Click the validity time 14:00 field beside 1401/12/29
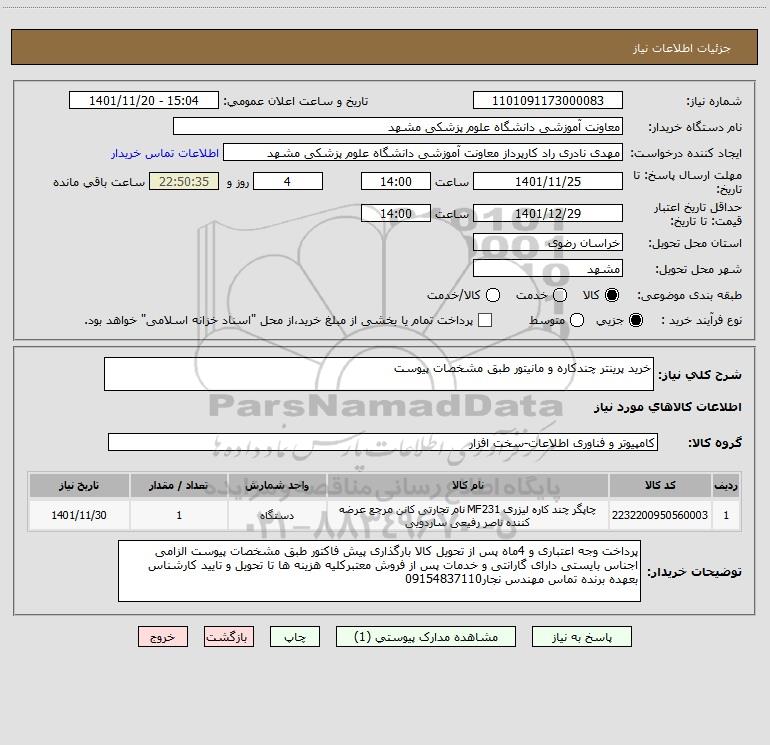This screenshot has width=770, height=745. click(x=396, y=213)
